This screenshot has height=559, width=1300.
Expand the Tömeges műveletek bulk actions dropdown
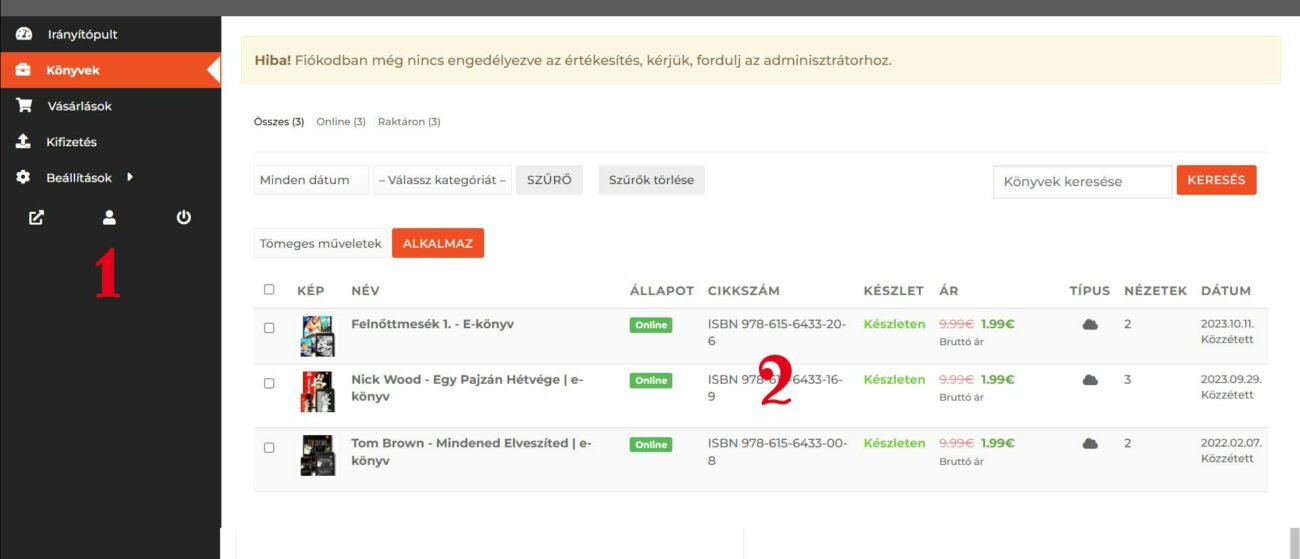click(x=320, y=243)
